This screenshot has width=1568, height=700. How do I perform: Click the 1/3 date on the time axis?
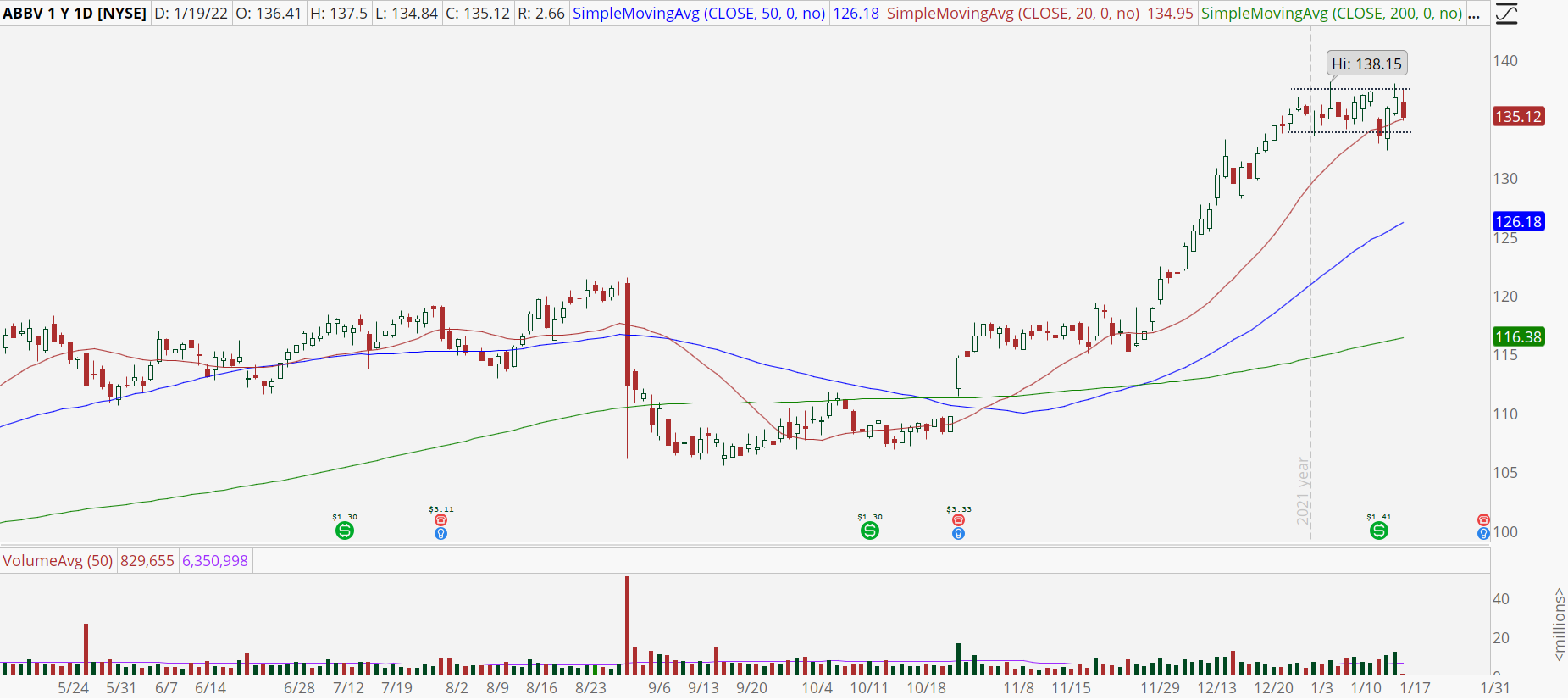click(x=1321, y=688)
